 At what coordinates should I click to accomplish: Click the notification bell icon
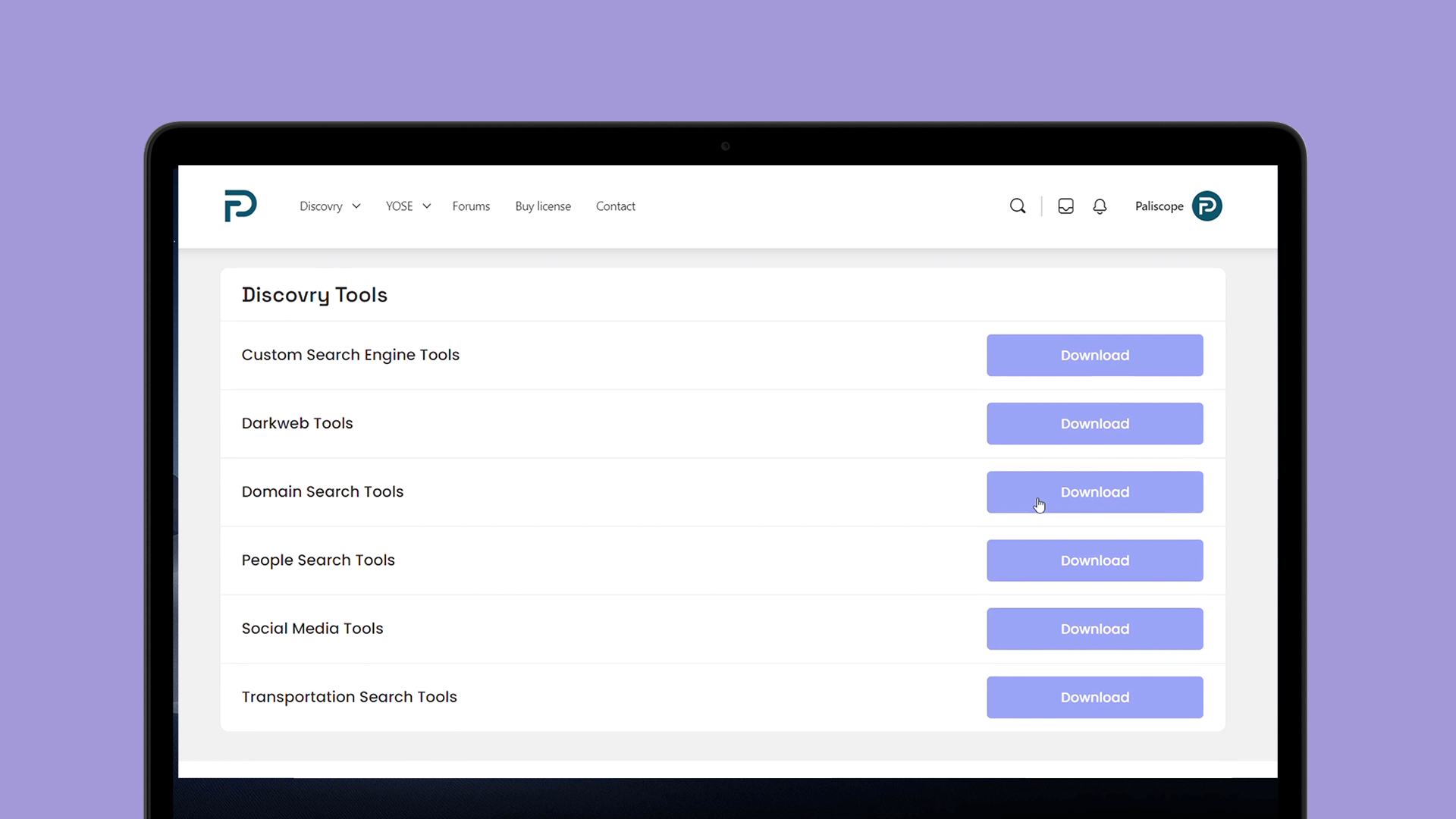(1100, 206)
